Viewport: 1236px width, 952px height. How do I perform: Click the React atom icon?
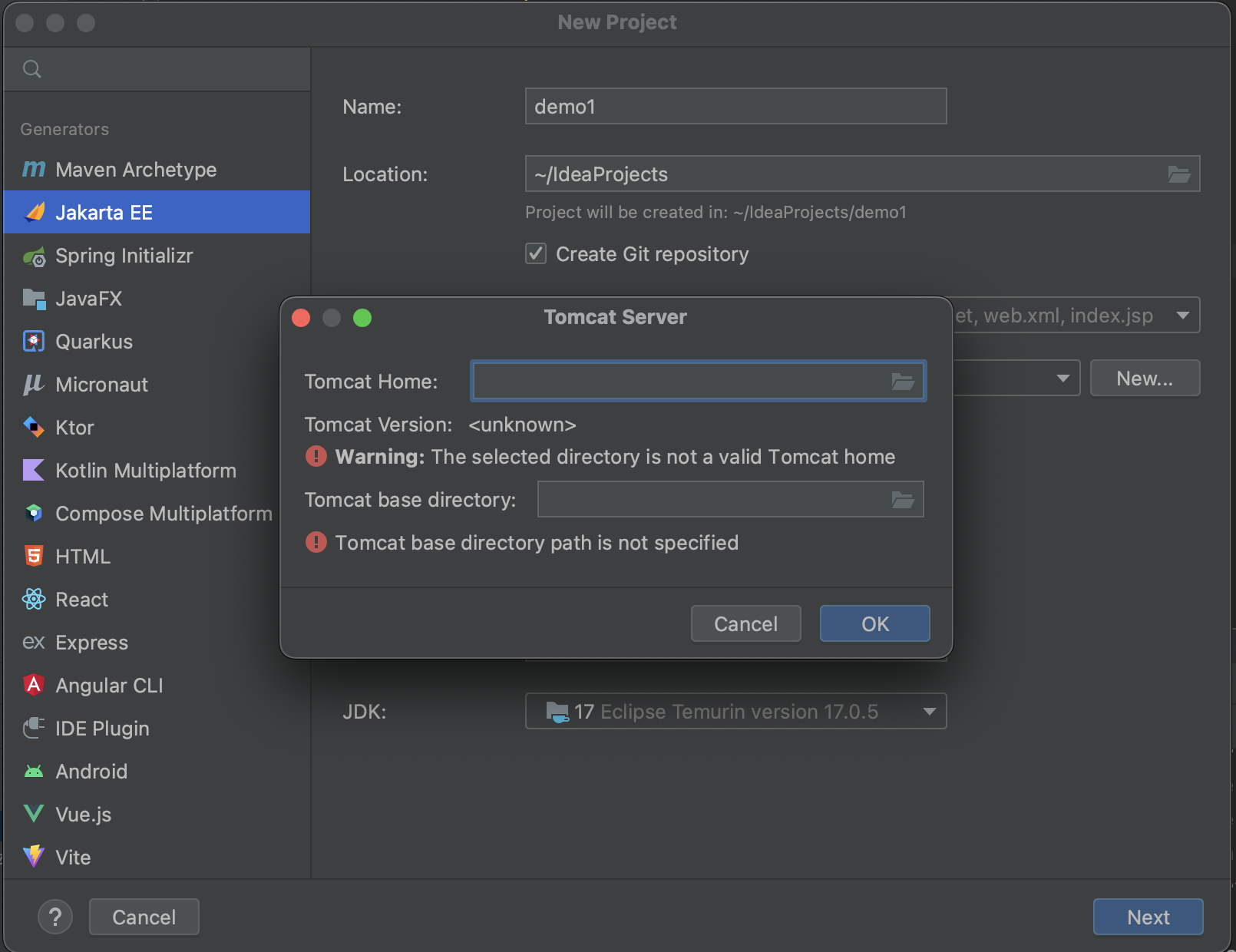(x=34, y=599)
